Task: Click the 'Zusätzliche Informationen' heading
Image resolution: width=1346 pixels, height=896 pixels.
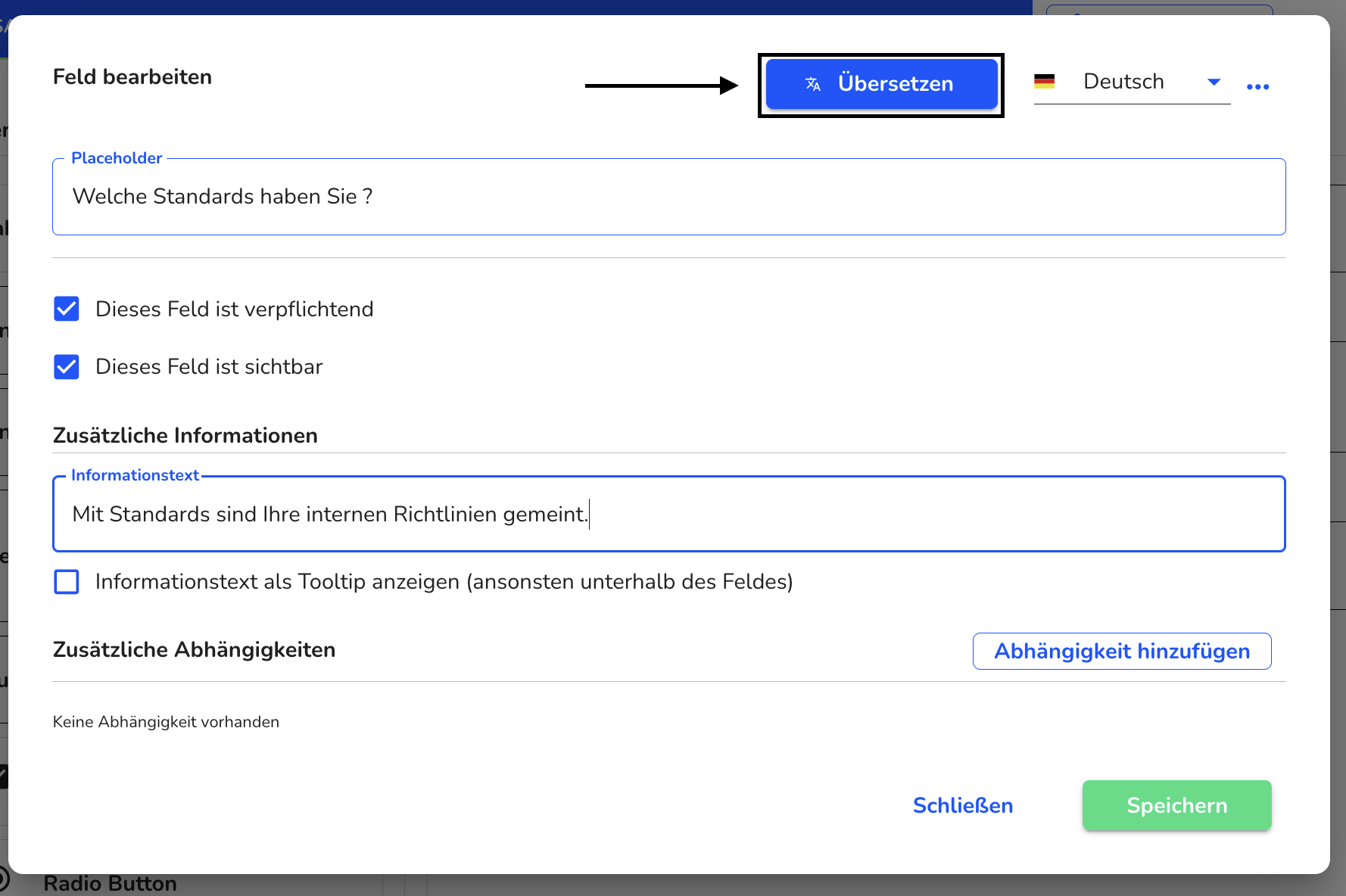Action: tap(185, 436)
